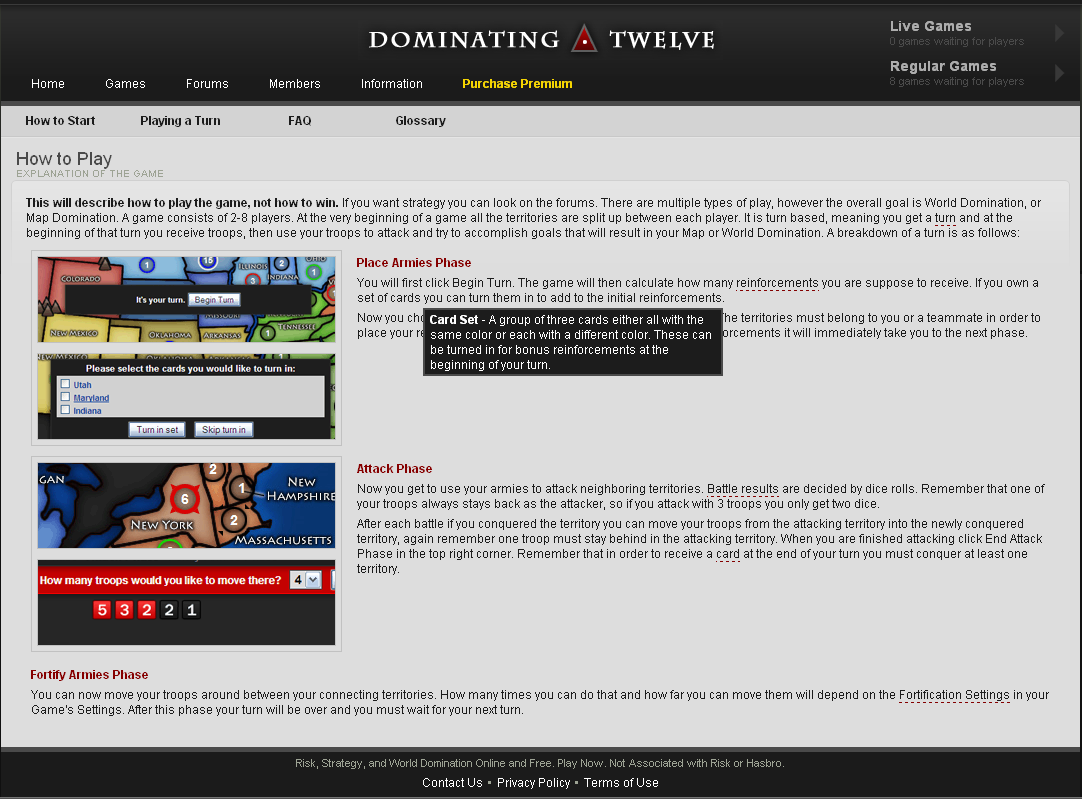Click the How to Play page title
1082x799 pixels.
click(x=63, y=159)
